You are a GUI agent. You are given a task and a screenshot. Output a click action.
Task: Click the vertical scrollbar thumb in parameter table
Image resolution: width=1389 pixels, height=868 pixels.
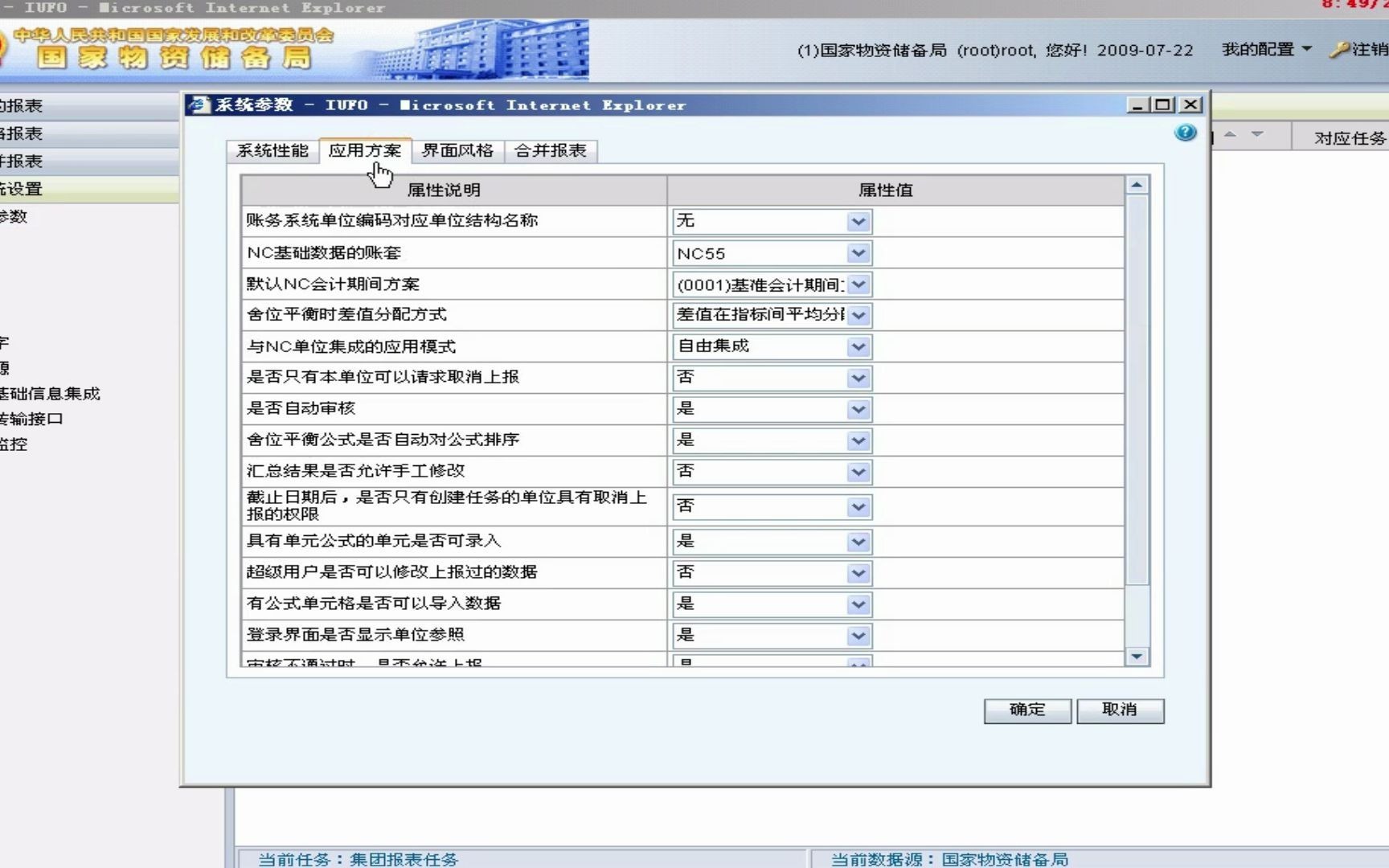[1137, 389]
